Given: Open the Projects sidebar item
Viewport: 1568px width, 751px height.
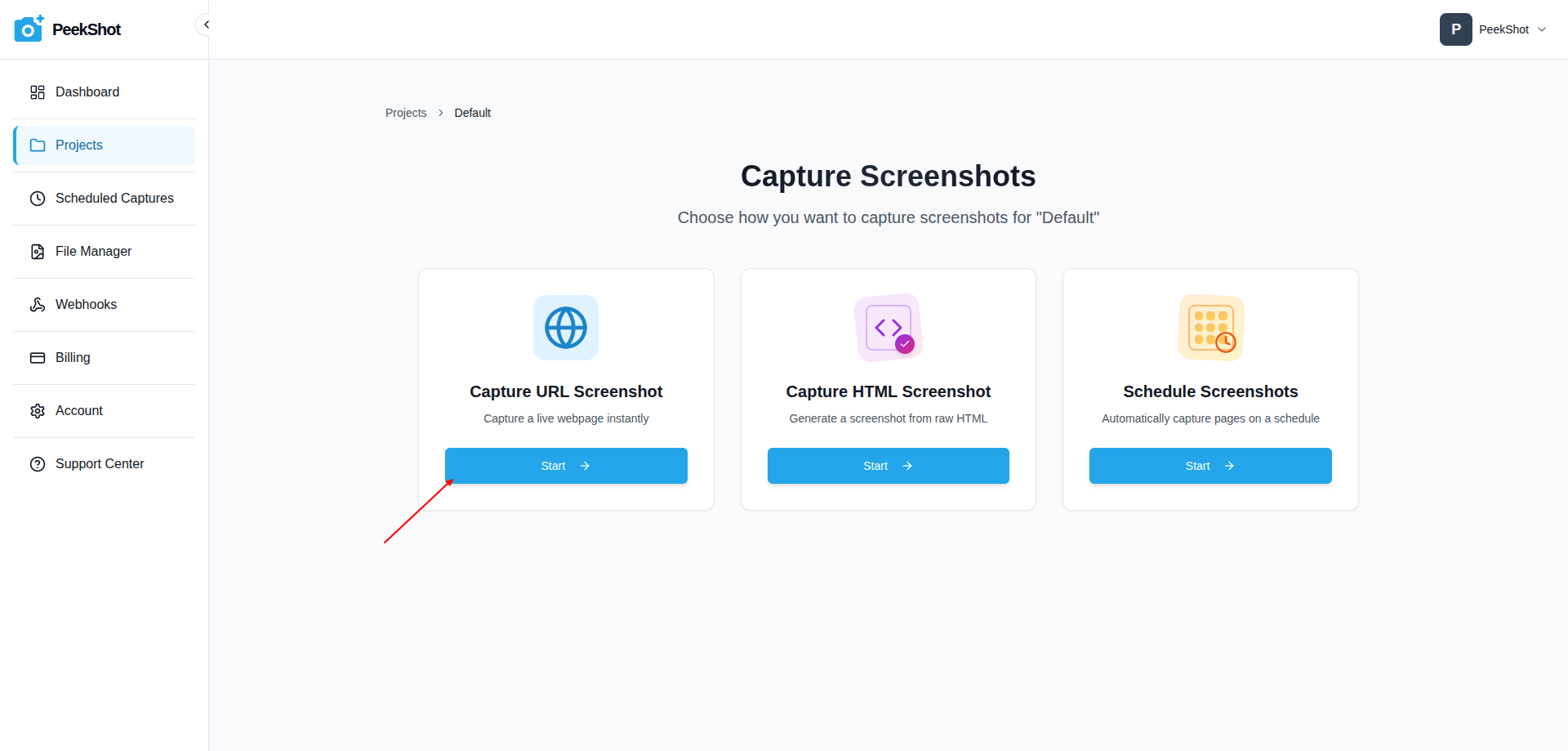Looking at the screenshot, I should click(x=79, y=145).
